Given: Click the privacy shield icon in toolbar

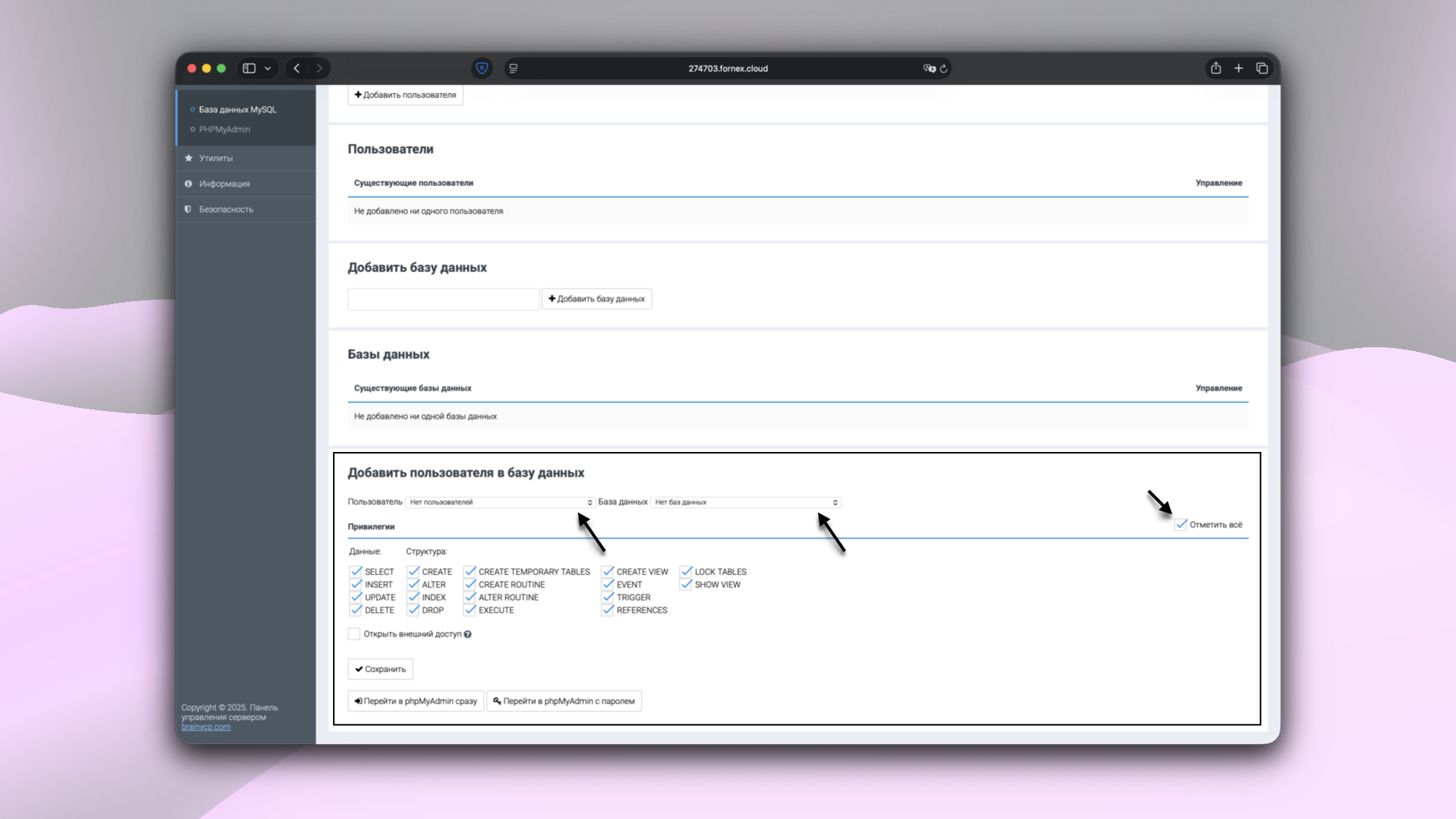Looking at the screenshot, I should click(482, 68).
